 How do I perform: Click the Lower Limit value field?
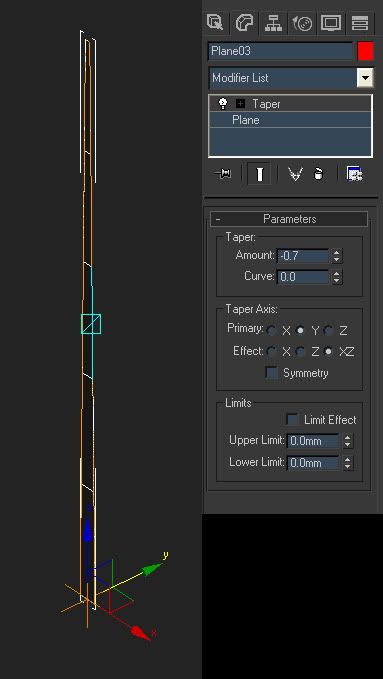coord(313,463)
